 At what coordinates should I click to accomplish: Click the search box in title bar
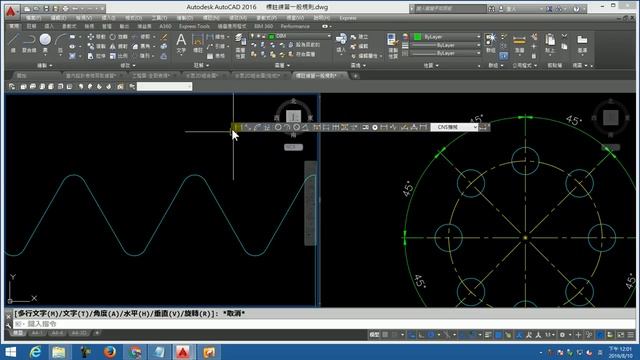(x=451, y=8)
